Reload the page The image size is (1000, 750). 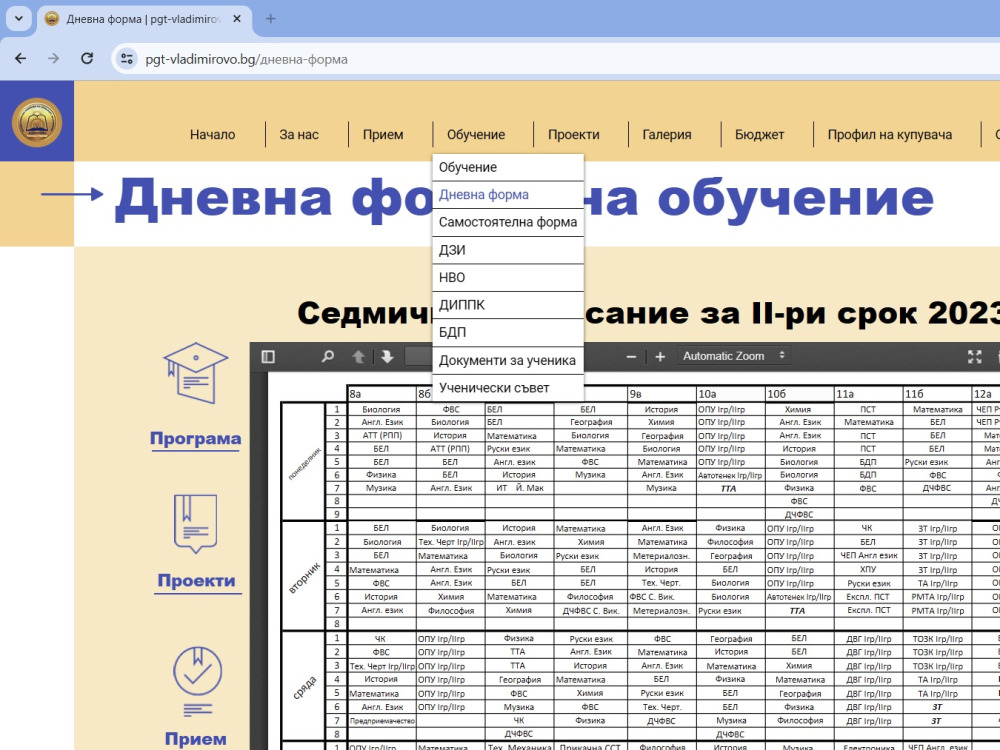[x=87, y=59]
